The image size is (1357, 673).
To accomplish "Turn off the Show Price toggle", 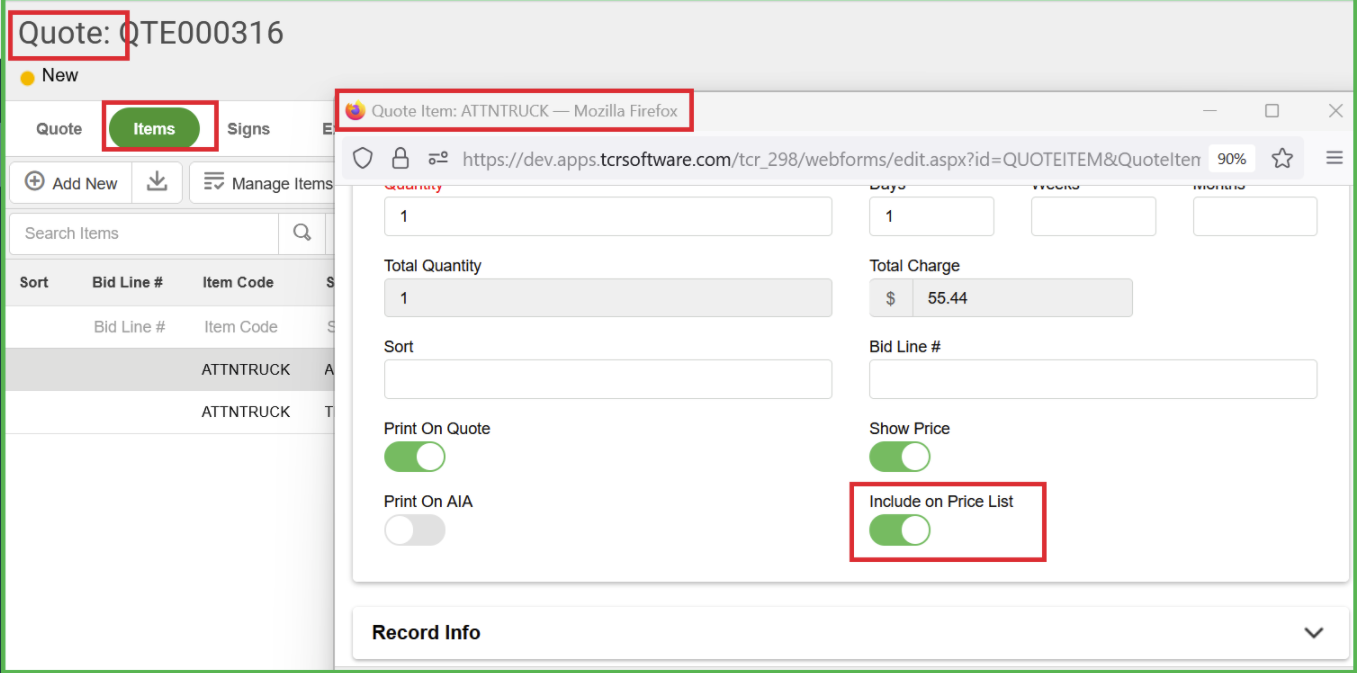I will click(899, 457).
